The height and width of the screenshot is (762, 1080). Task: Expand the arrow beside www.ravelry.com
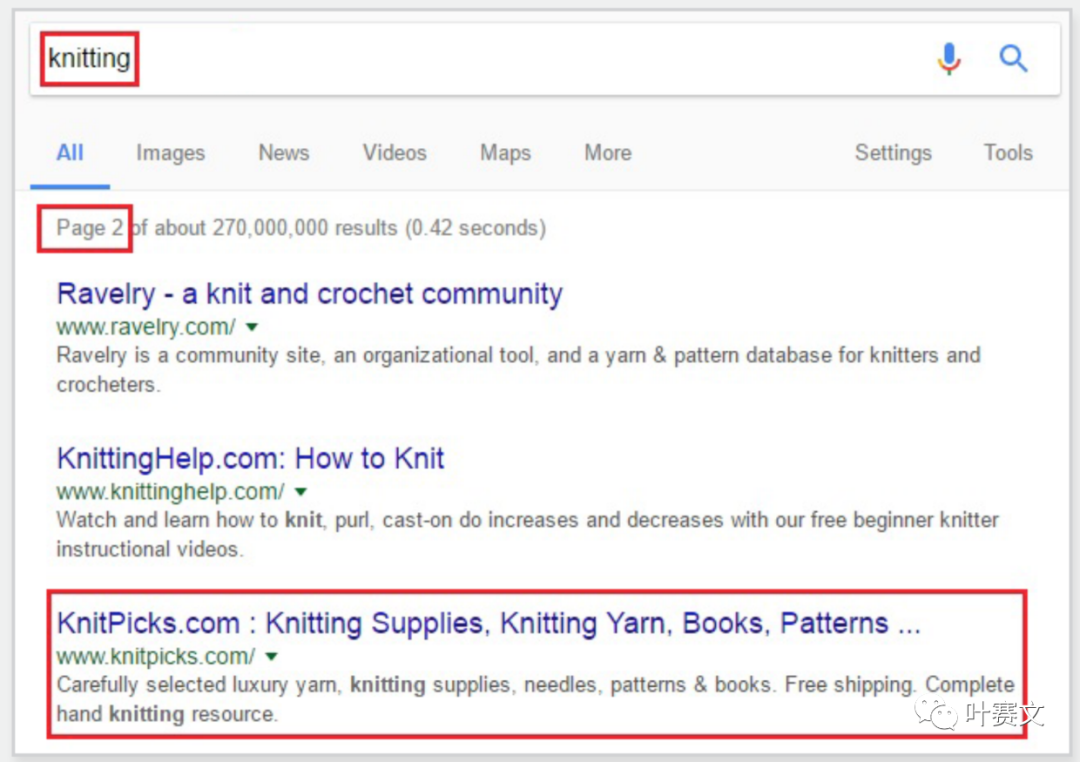coord(252,327)
